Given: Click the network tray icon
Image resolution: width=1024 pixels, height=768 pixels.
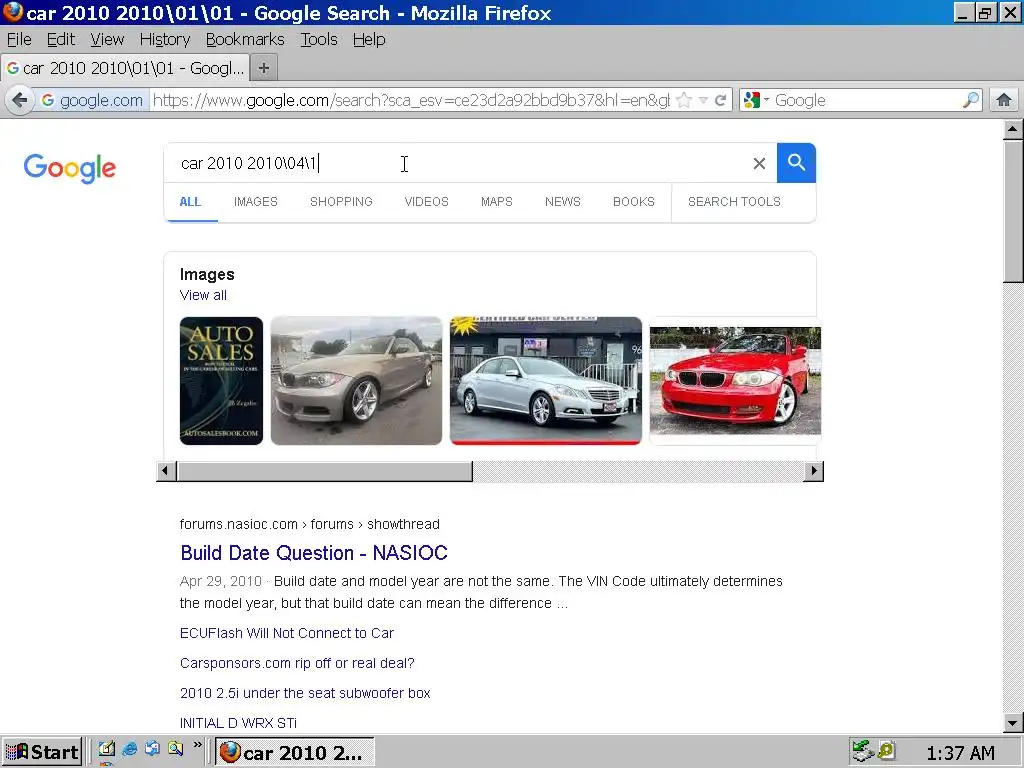Looking at the screenshot, I should (x=863, y=751).
